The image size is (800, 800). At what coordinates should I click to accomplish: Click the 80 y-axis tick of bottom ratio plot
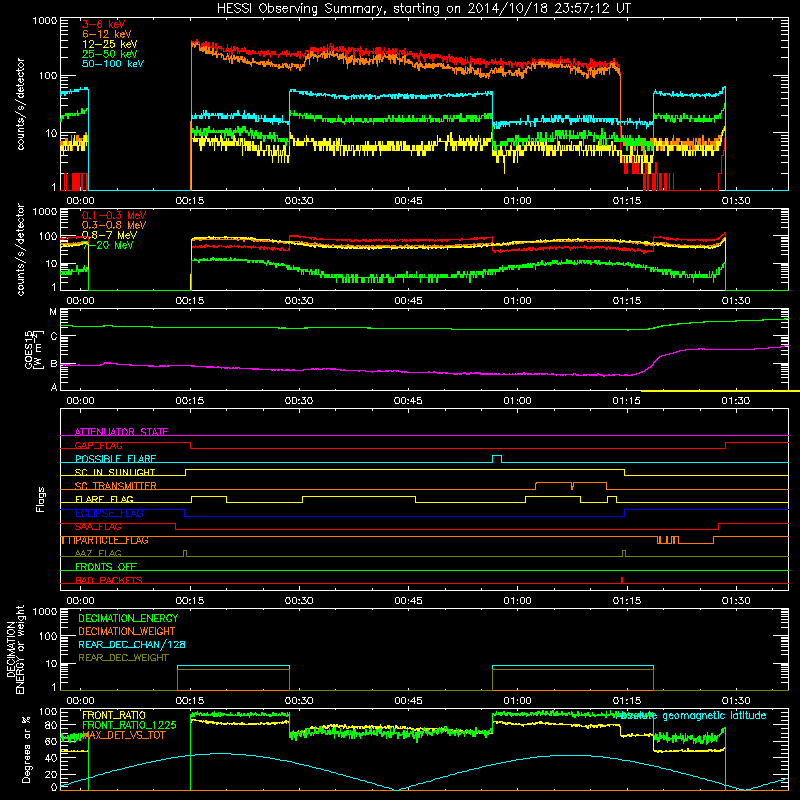(51, 725)
